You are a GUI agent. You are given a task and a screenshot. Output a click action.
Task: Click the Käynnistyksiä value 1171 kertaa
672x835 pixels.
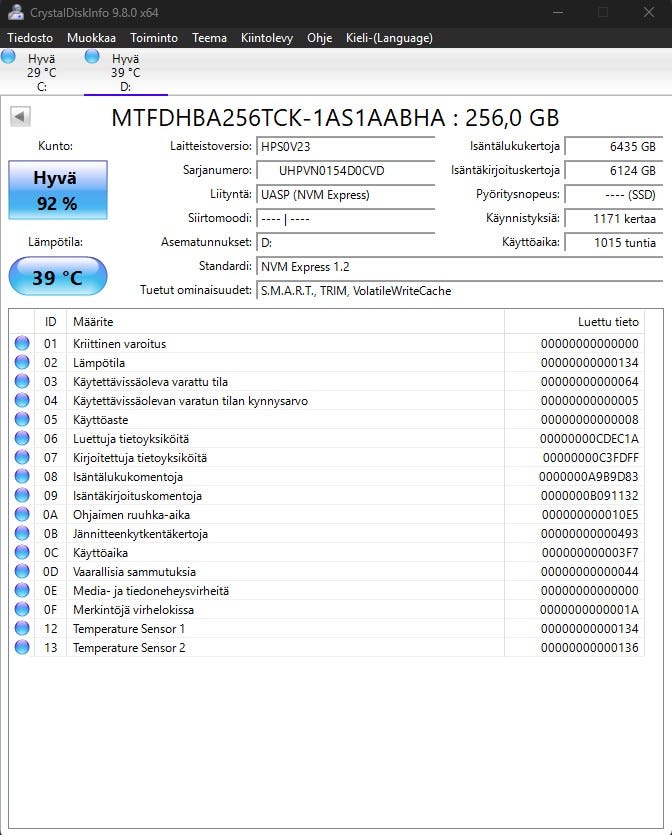613,218
